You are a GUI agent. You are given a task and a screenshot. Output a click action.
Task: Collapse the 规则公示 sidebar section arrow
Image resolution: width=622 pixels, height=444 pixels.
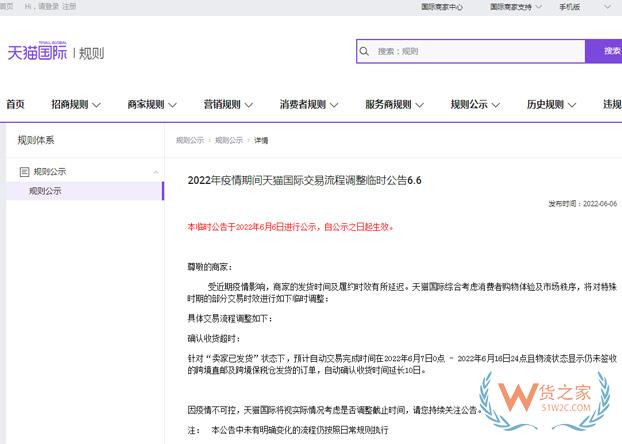click(156, 172)
